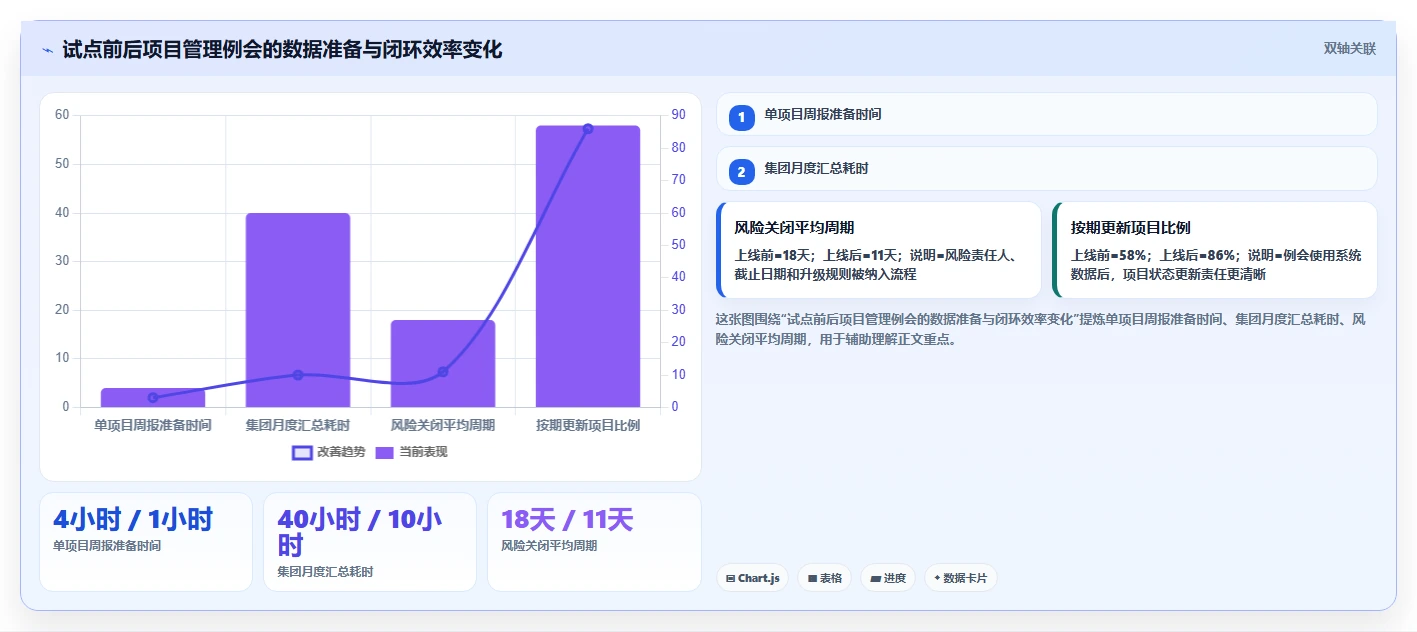The height and width of the screenshot is (632, 1417).
Task: Click the 单项目周报准备时间 bar in chart
Action: (153, 397)
